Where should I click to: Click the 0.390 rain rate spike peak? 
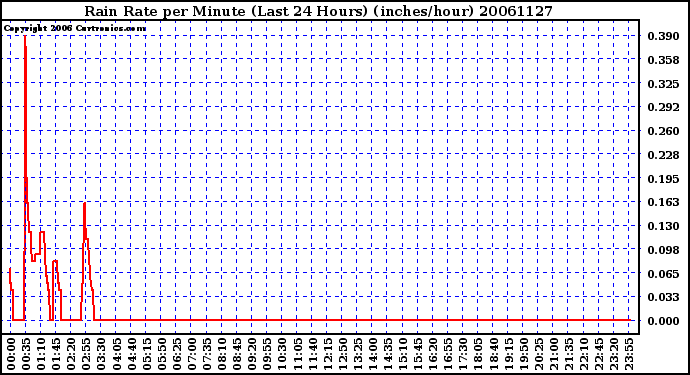[x=25, y=37]
